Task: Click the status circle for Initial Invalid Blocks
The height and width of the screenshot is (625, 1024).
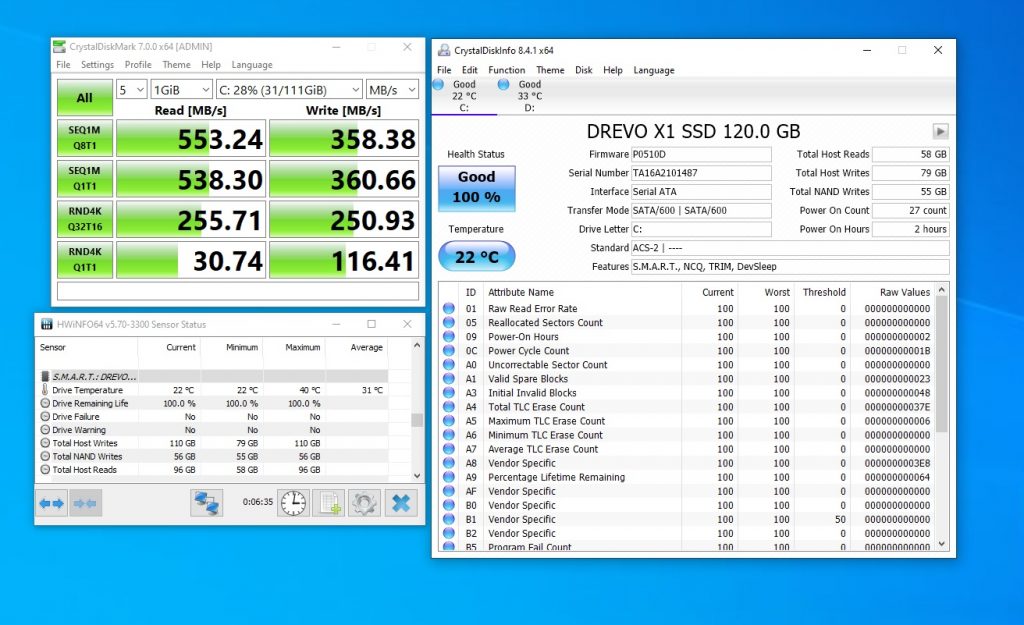Action: [x=449, y=393]
